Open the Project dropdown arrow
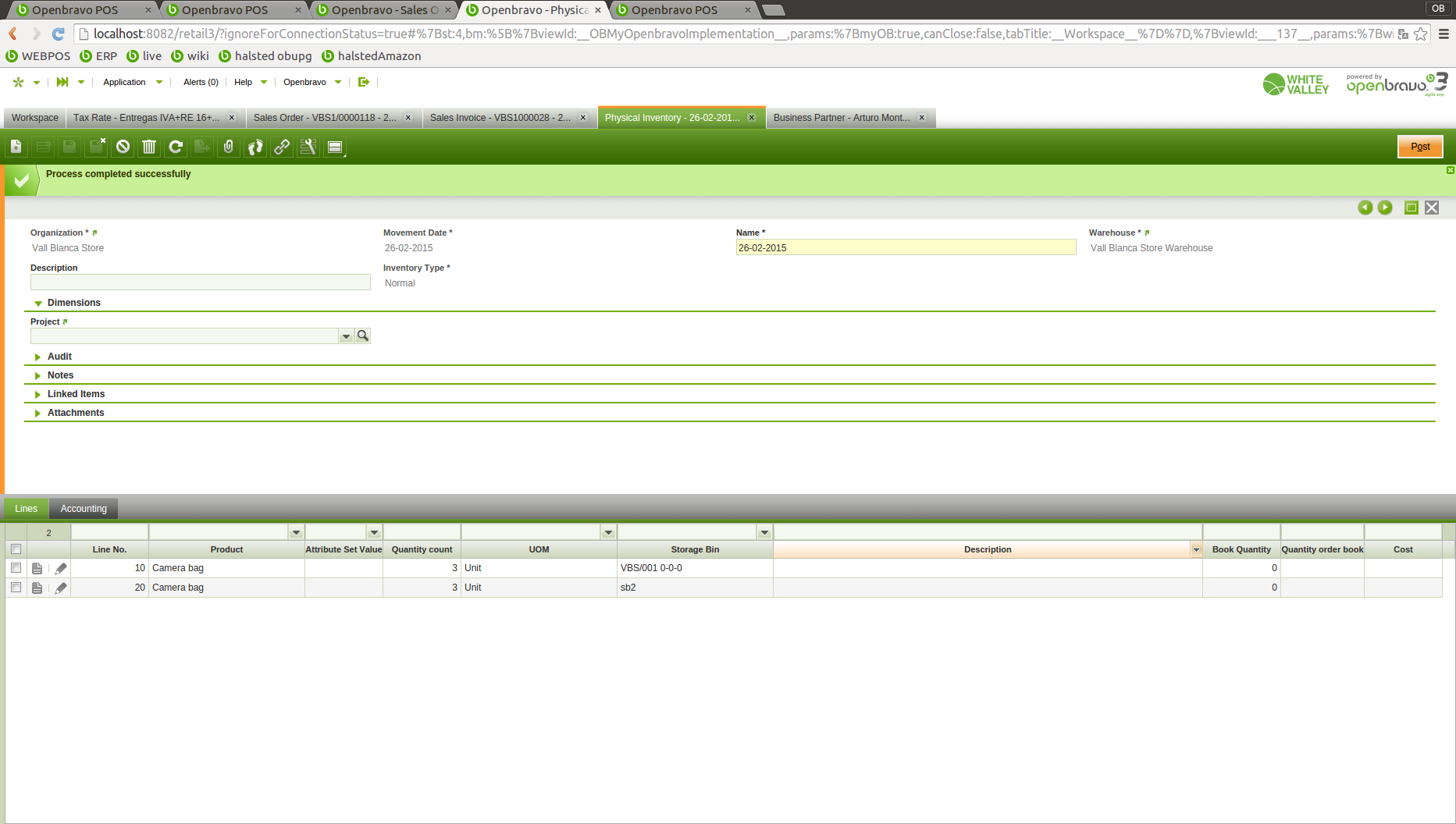1456x824 pixels. coord(346,336)
